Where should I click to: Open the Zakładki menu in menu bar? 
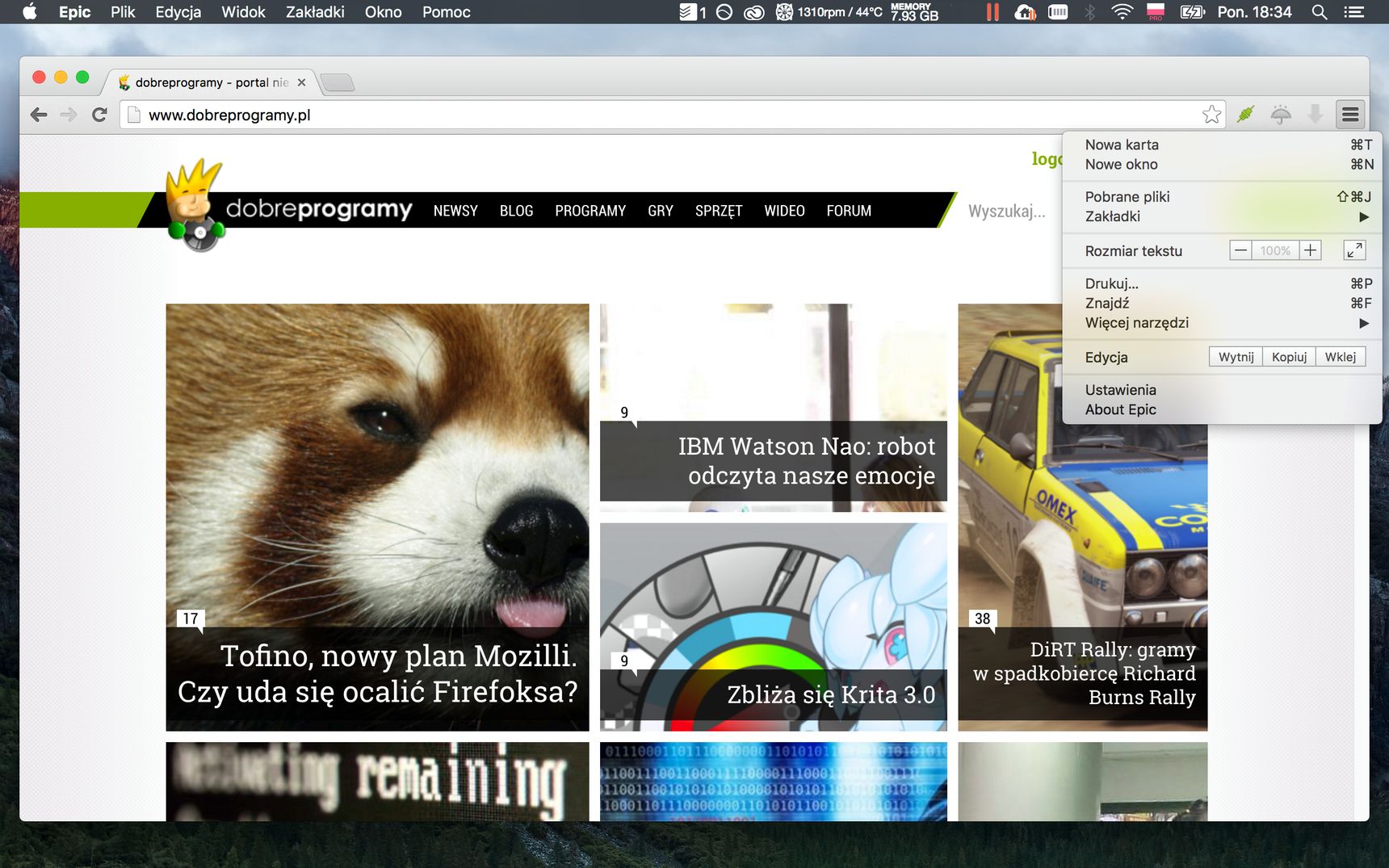click(315, 12)
